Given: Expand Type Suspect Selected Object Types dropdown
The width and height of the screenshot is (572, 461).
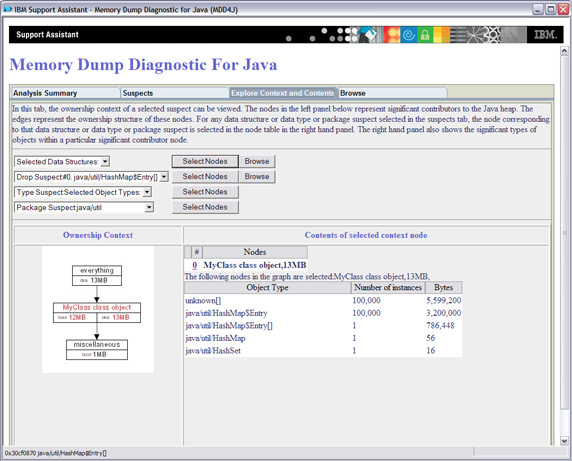Looking at the screenshot, I should coord(147,192).
